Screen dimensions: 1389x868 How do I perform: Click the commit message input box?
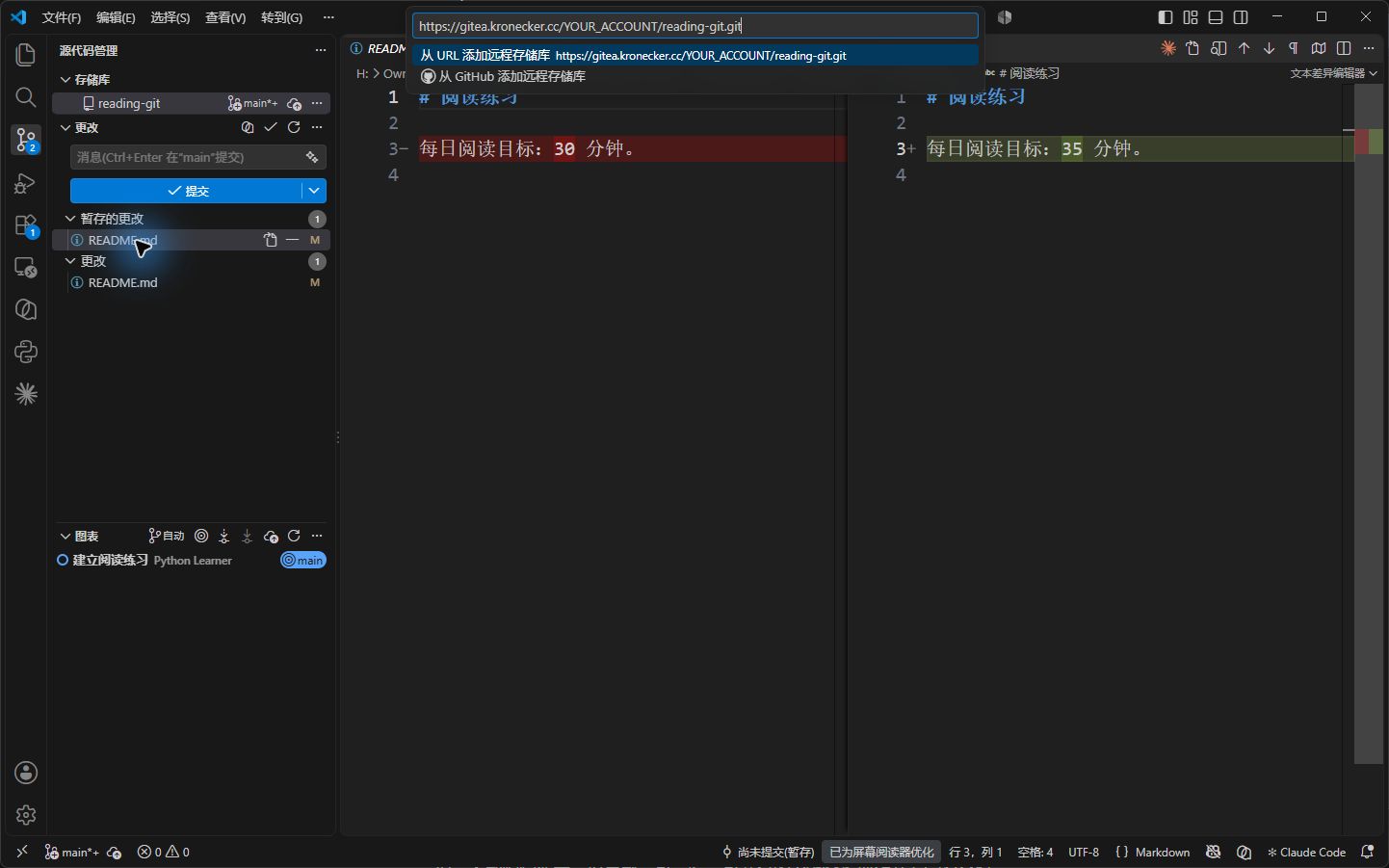coord(198,157)
